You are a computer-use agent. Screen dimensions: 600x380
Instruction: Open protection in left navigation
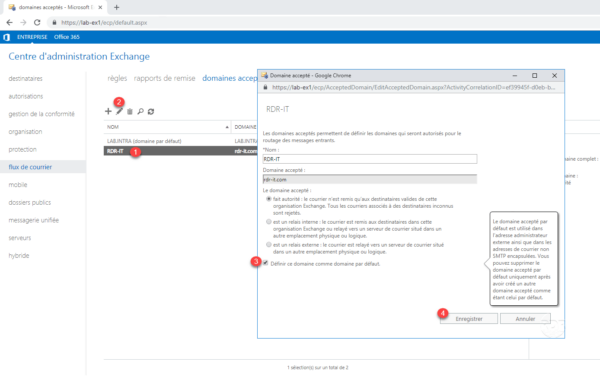(x=23, y=149)
